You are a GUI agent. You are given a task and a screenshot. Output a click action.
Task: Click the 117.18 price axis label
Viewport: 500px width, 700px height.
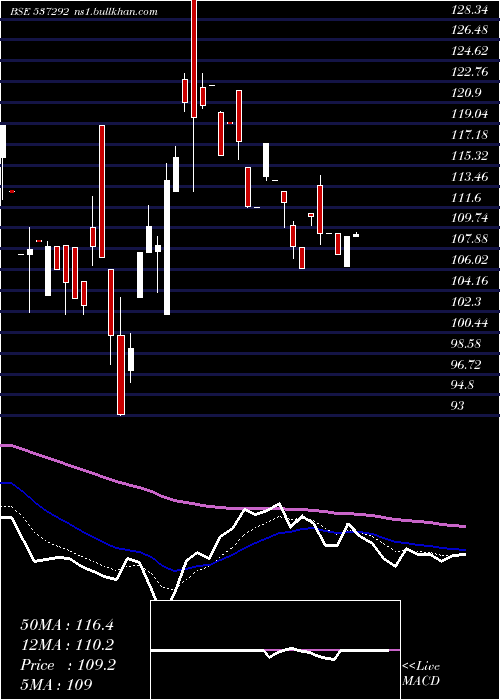469,135
